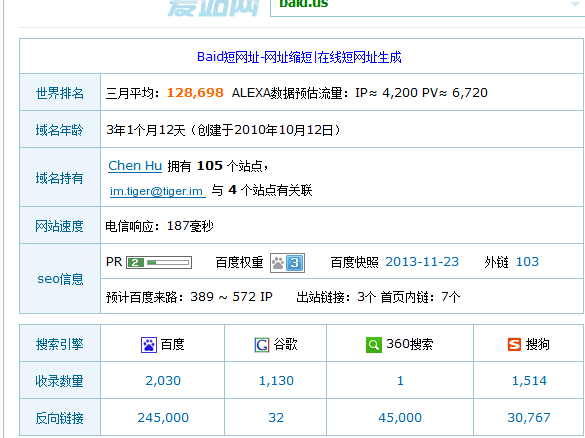Click the Google search engine icon
Screen dimensions: 585x438
pyautogui.click(x=262, y=345)
